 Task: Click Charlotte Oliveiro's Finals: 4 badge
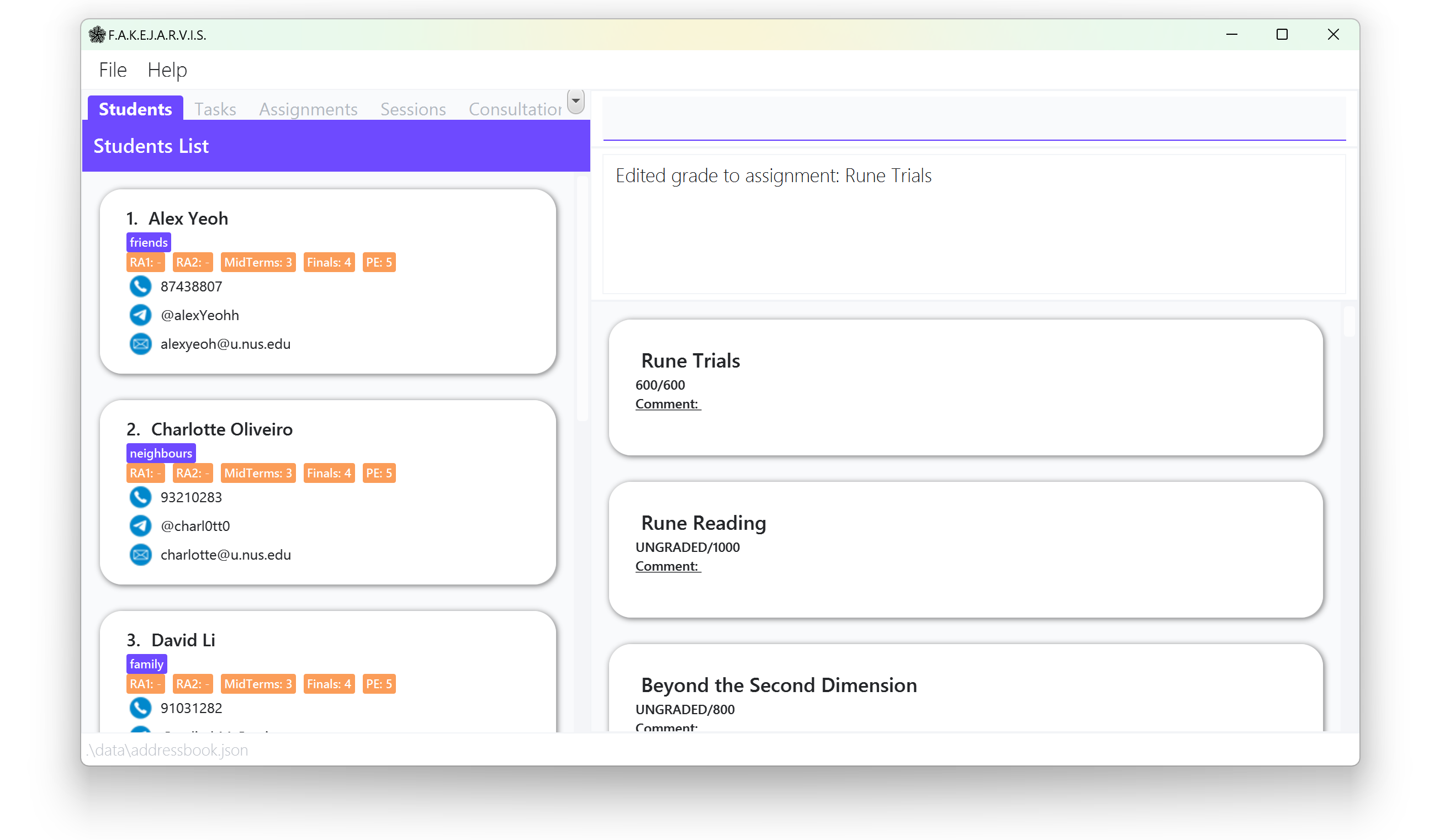[329, 474]
